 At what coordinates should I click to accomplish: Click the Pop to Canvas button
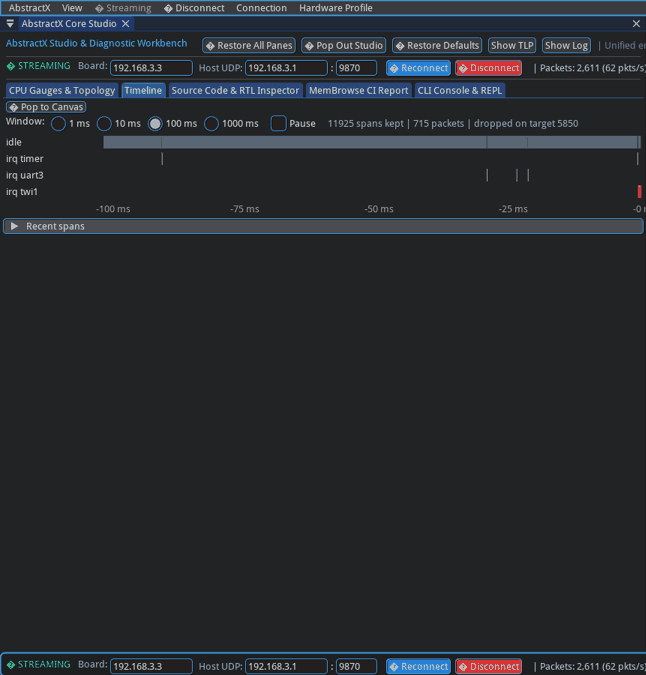[46, 107]
